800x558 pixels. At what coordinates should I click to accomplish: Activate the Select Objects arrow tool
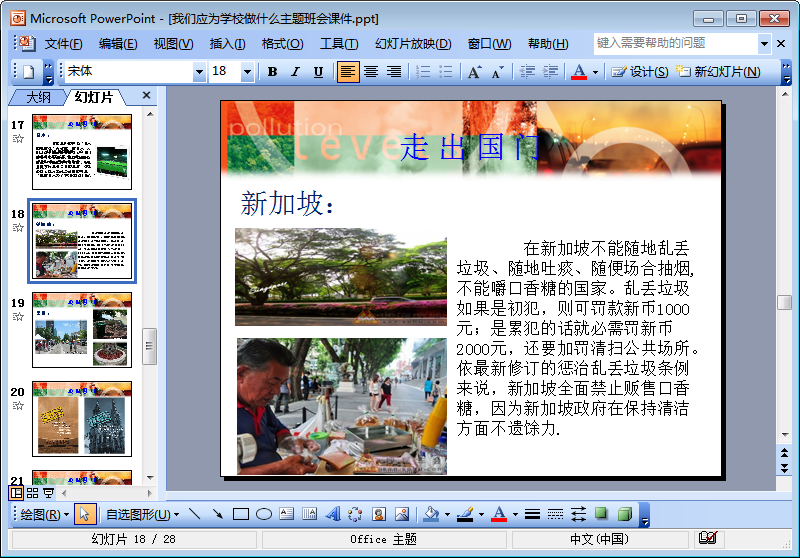[x=85, y=514]
